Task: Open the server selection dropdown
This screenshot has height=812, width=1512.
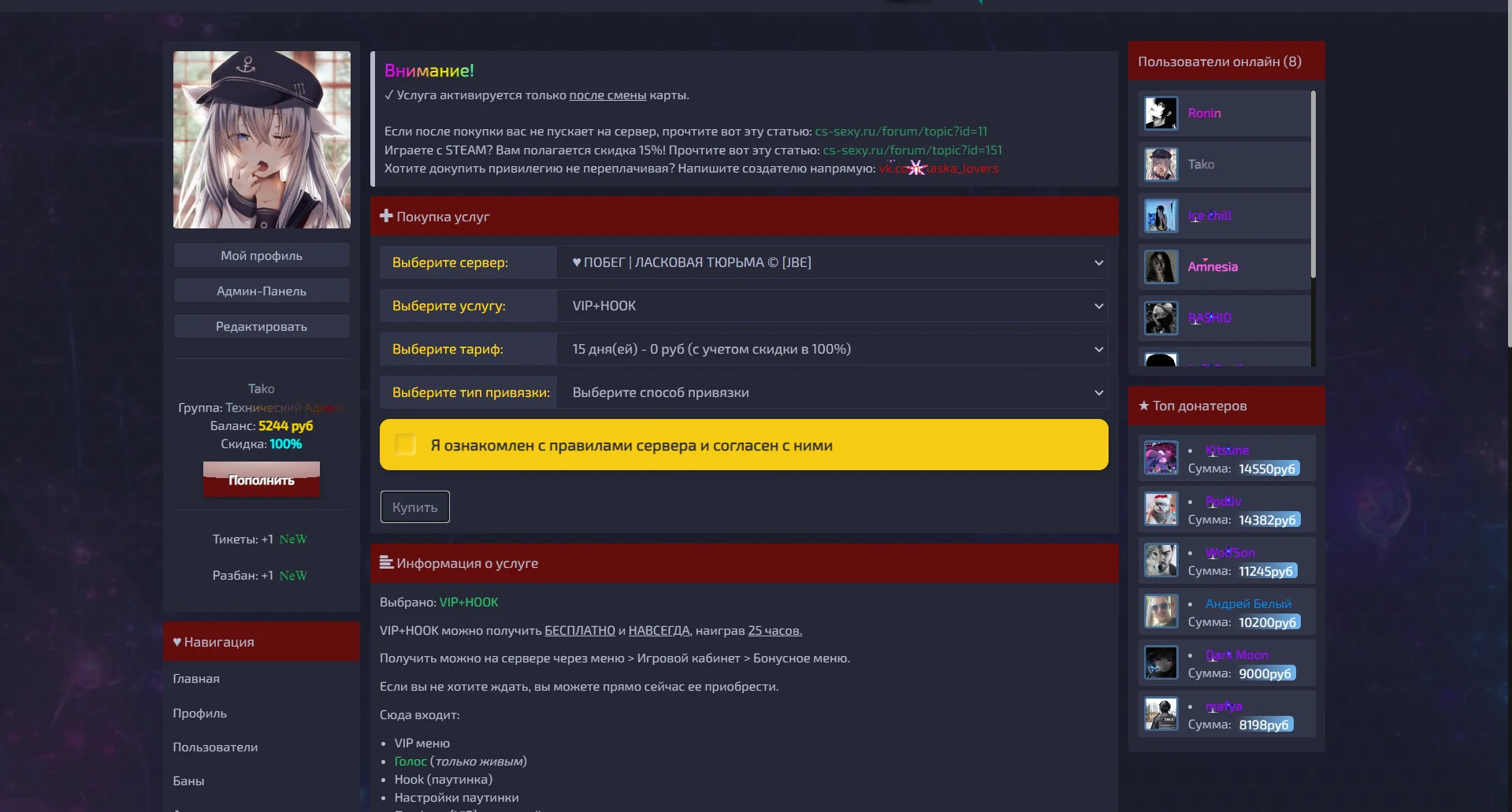Action: tap(831, 262)
